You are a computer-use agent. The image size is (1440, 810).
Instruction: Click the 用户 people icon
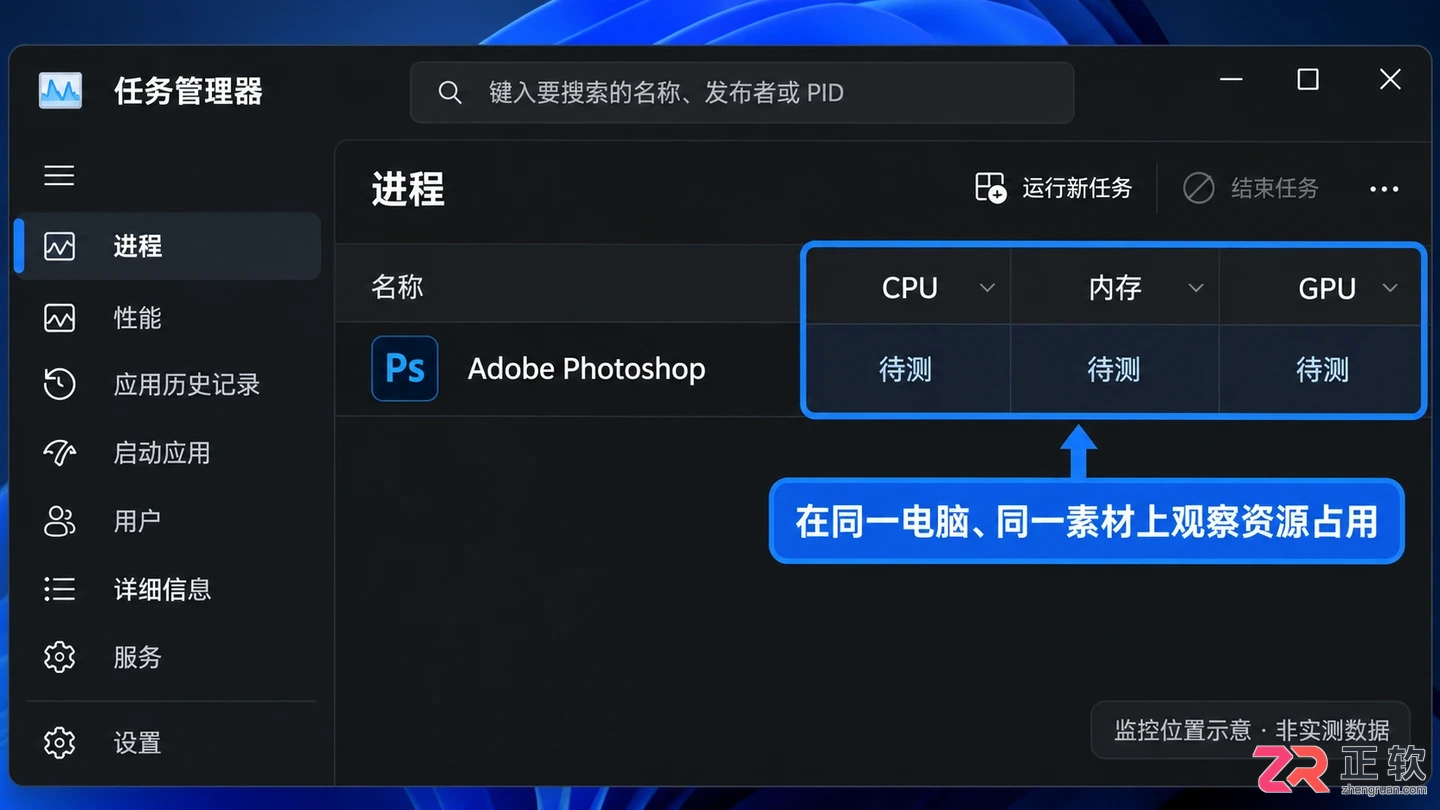59,521
